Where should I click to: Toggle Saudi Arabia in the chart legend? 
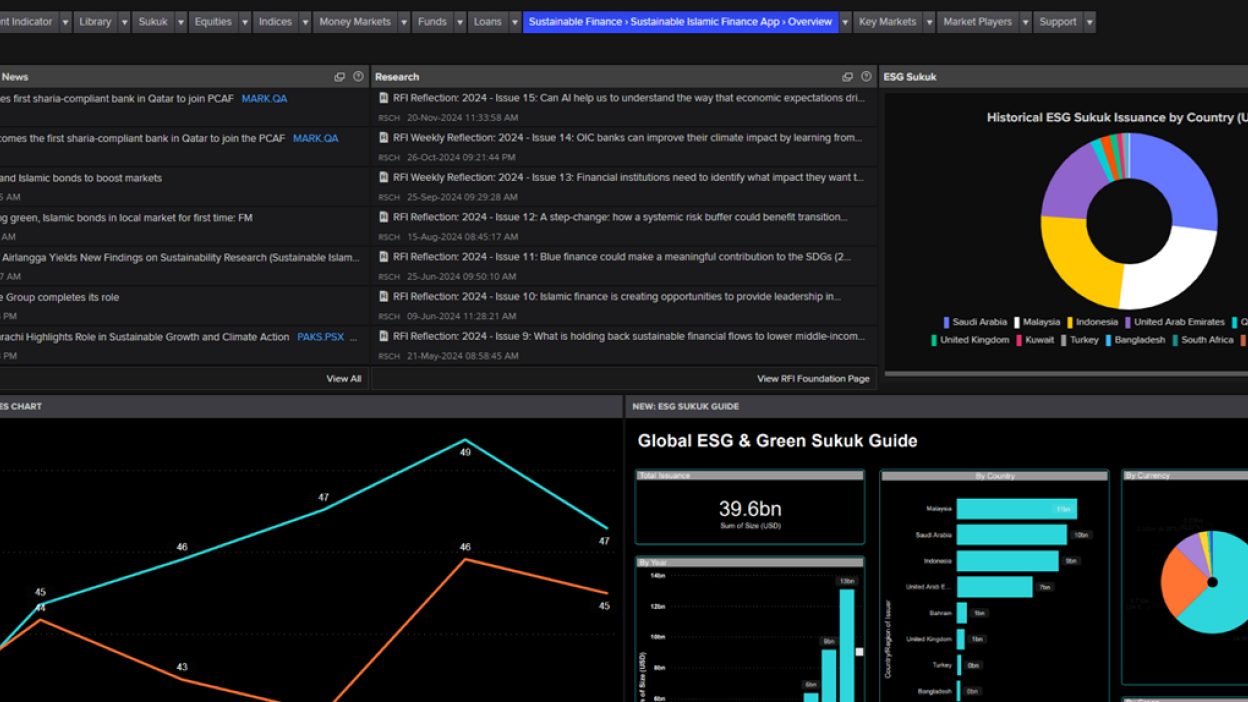click(974, 322)
